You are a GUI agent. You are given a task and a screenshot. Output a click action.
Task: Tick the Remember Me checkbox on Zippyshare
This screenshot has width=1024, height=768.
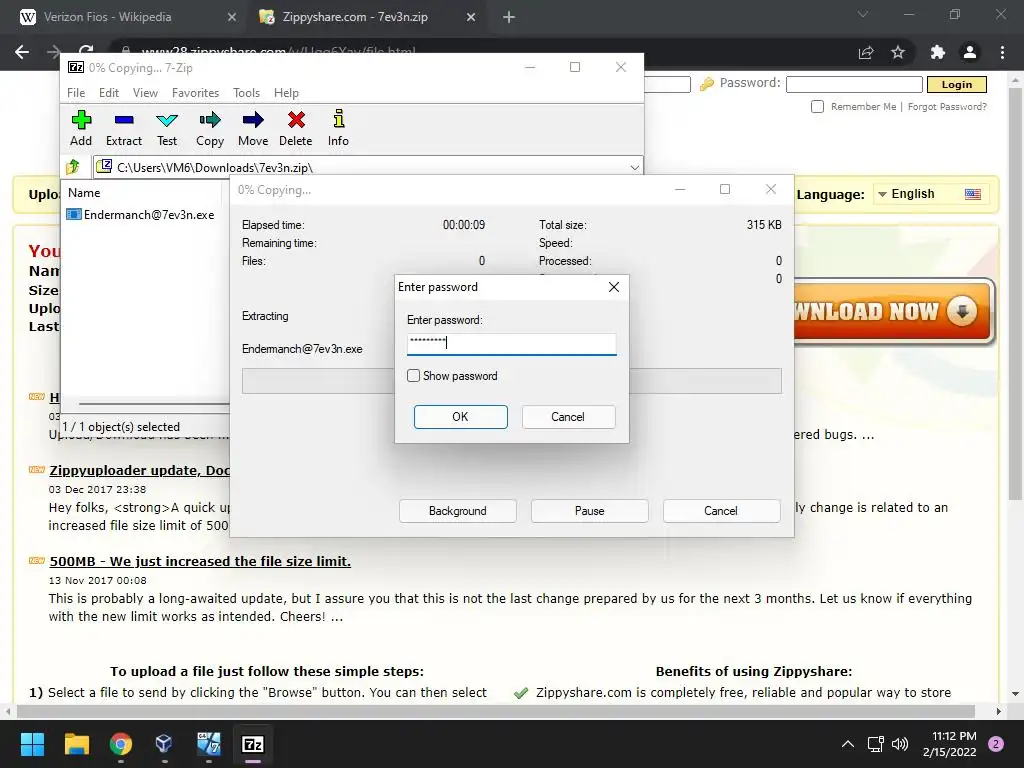[x=817, y=106]
